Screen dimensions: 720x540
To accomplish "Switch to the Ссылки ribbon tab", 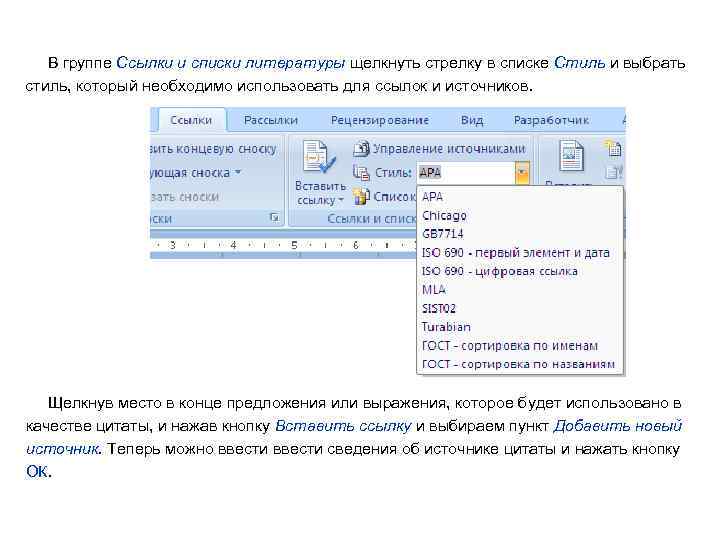I will (x=191, y=120).
